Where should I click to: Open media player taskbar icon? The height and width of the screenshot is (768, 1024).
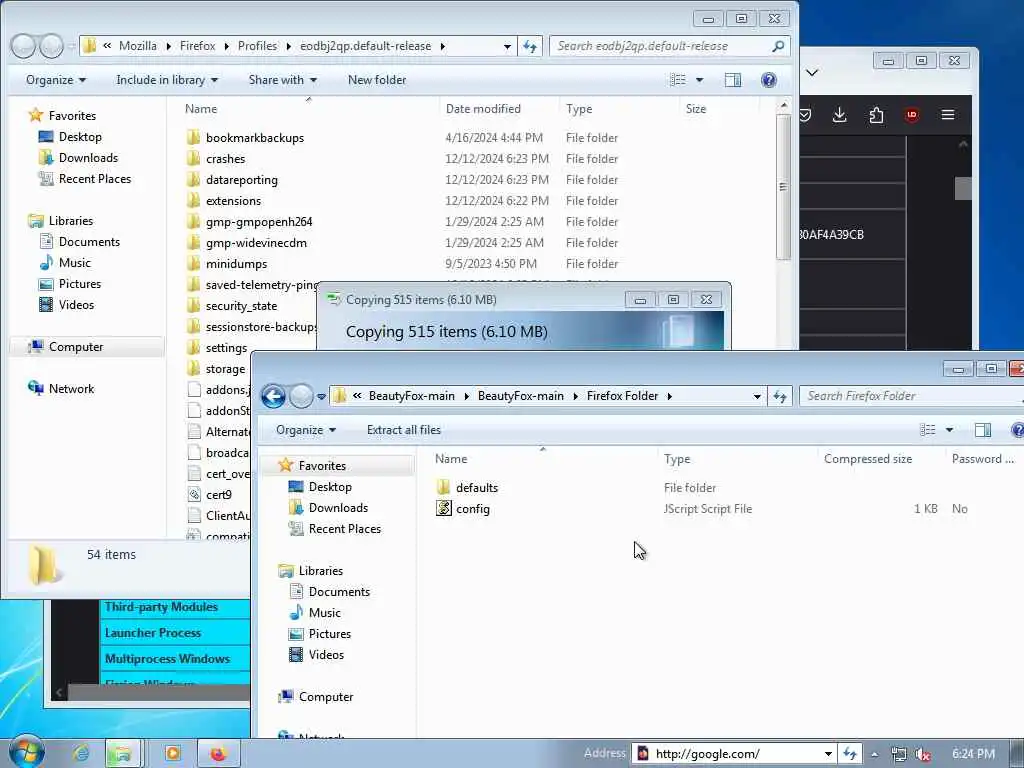click(x=172, y=754)
